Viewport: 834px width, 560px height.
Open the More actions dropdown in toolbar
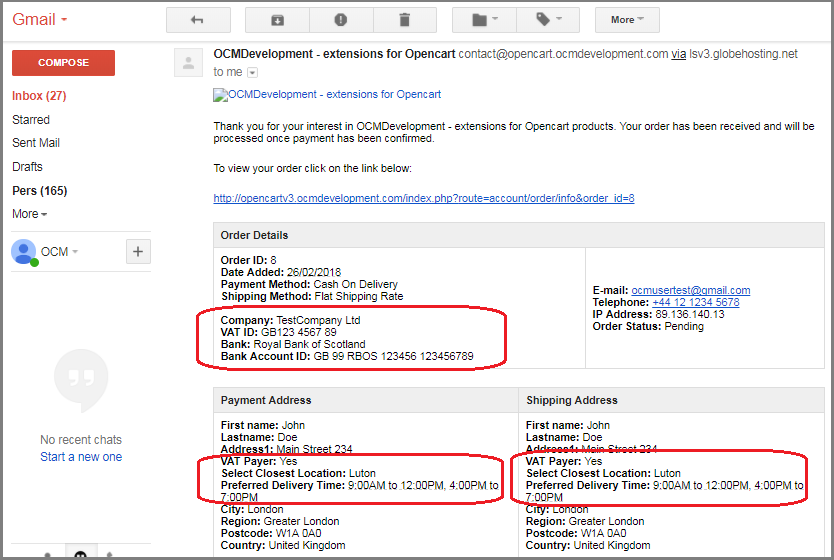(627, 20)
